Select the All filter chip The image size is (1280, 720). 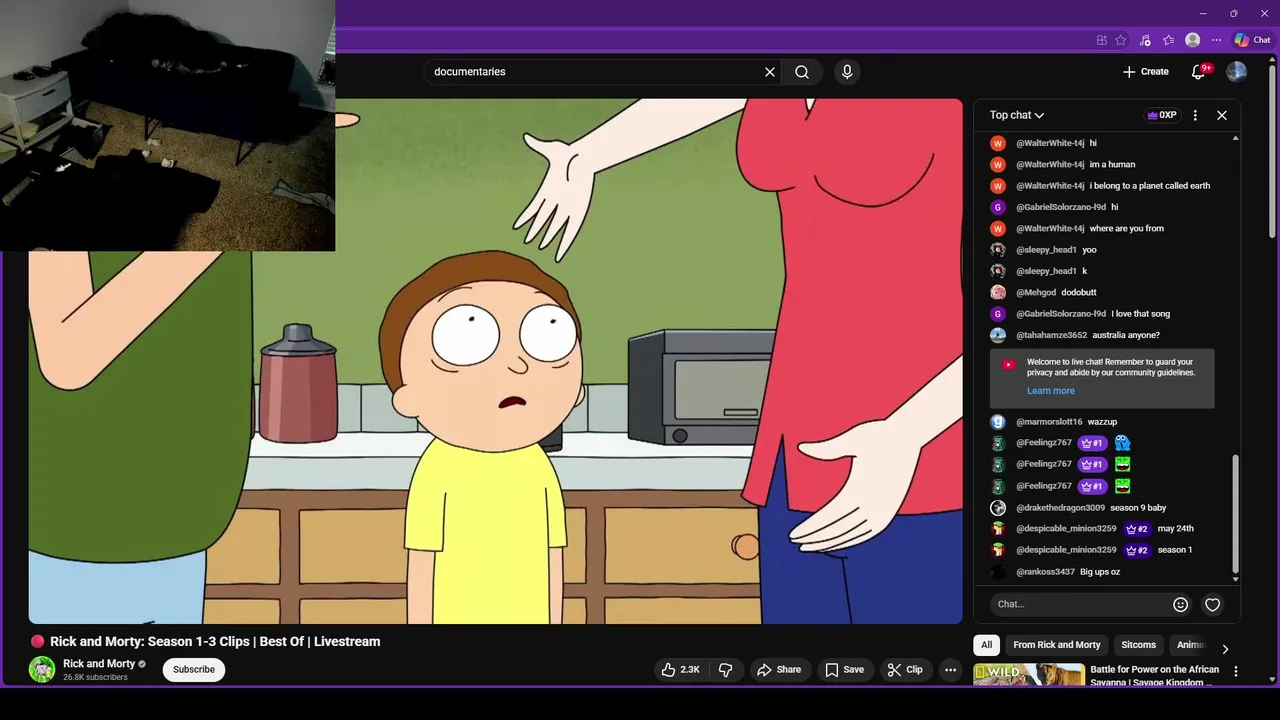point(987,645)
